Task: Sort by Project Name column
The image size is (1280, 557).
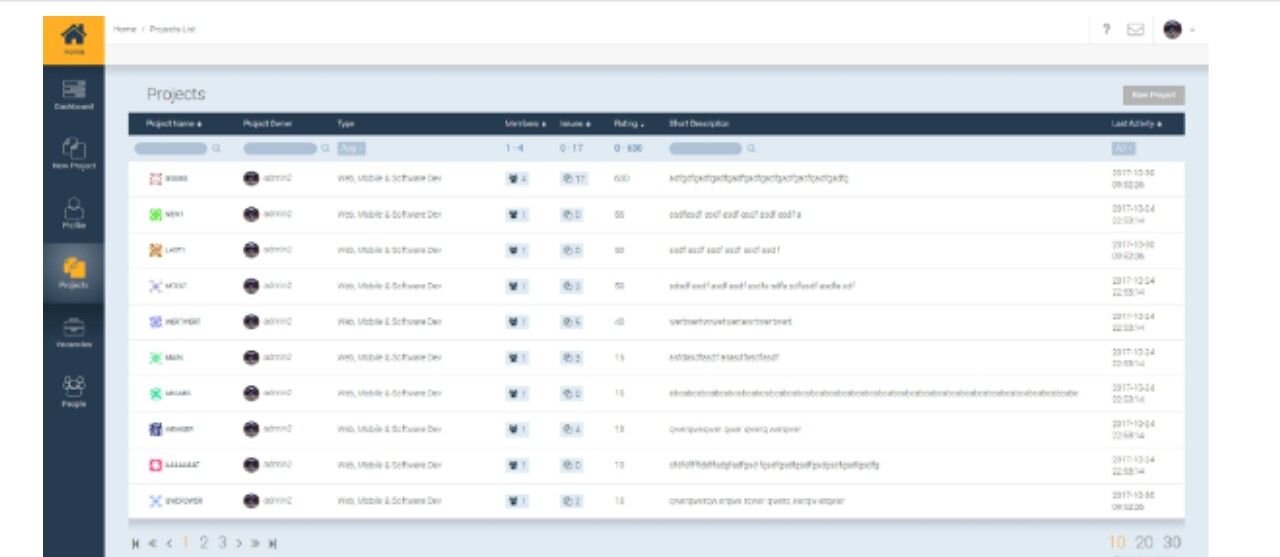Action: click(174, 124)
